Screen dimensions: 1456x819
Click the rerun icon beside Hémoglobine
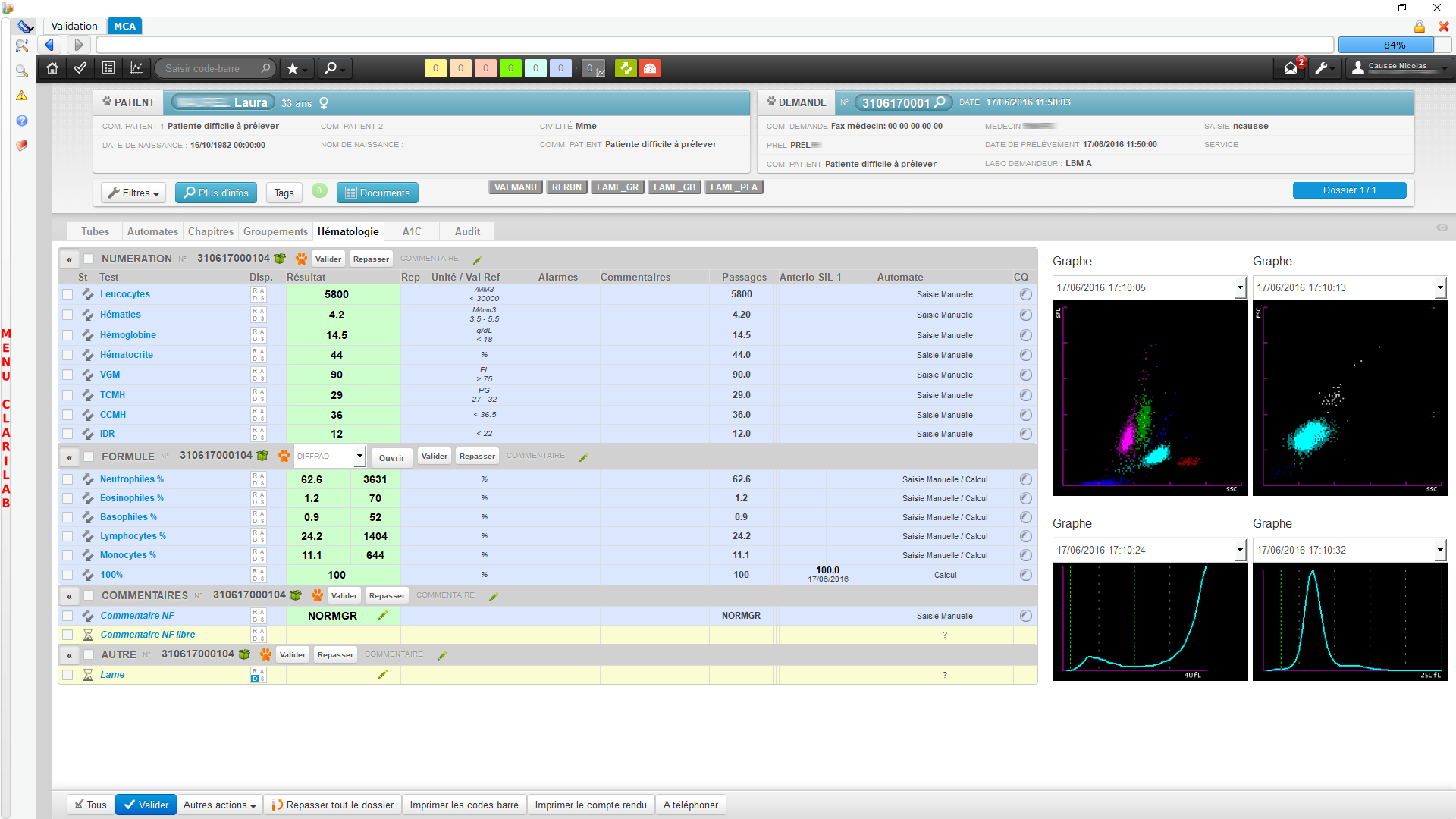point(88,335)
